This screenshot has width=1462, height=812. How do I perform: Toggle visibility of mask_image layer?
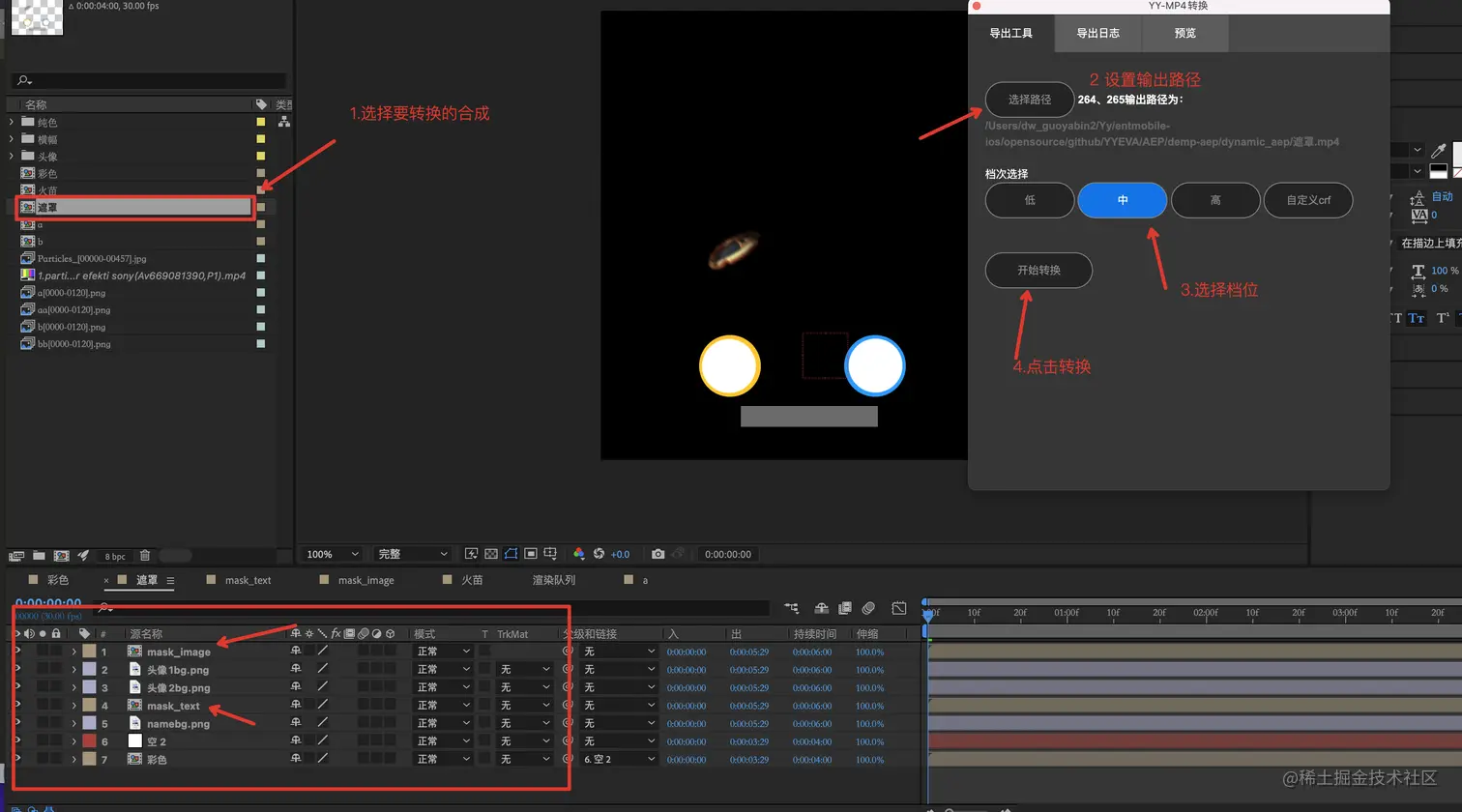coord(16,652)
